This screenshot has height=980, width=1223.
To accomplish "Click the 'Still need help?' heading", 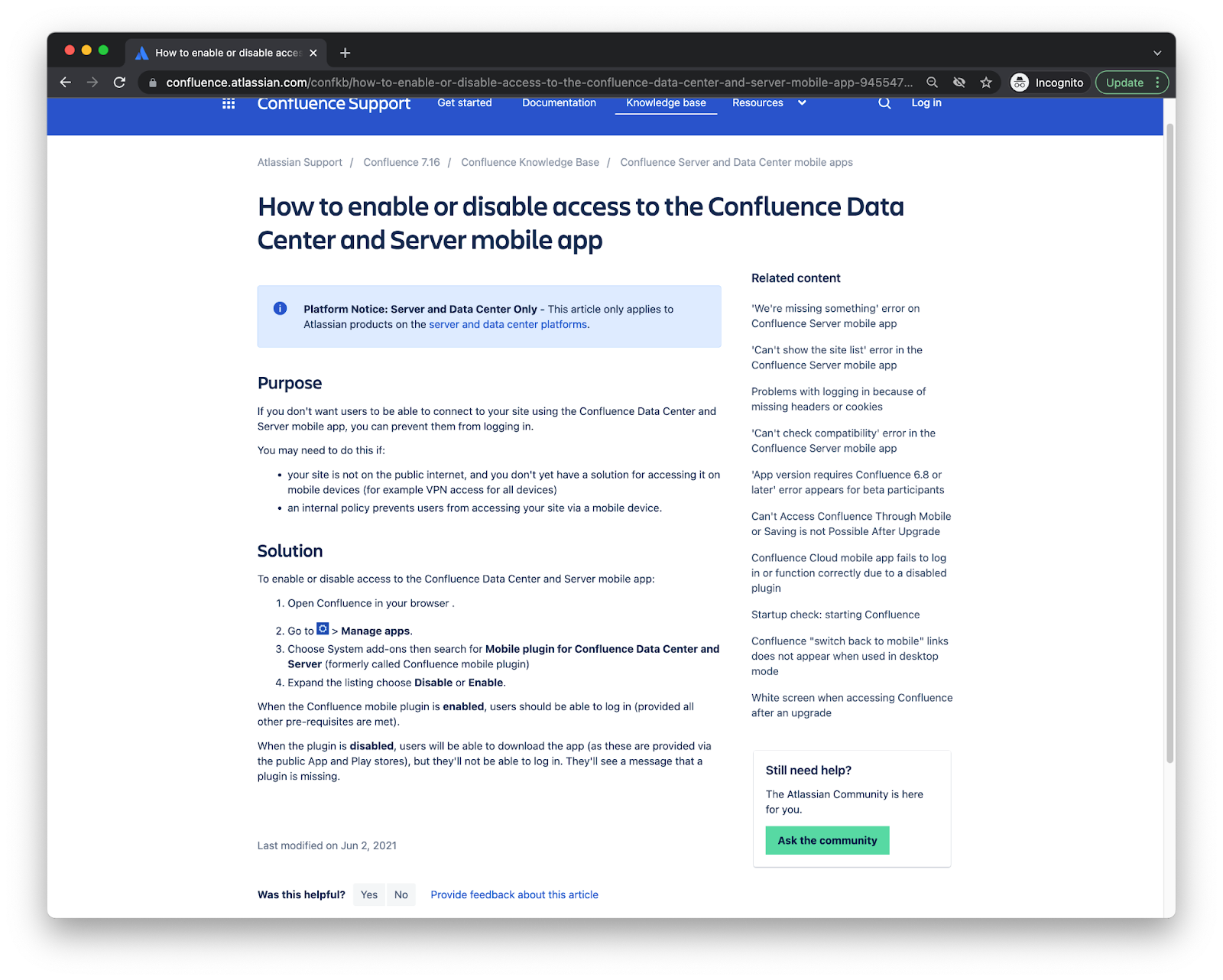I will 809,771.
